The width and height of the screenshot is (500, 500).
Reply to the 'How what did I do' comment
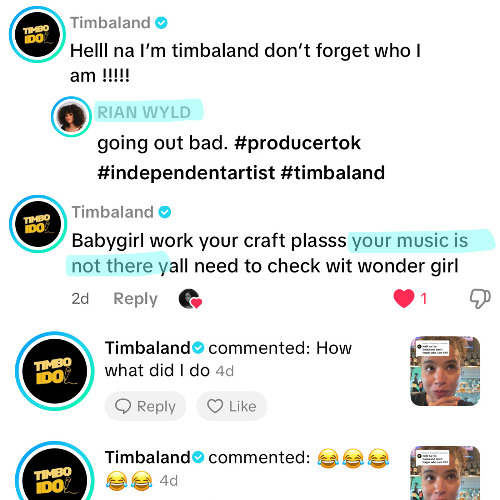pyautogui.click(x=145, y=406)
